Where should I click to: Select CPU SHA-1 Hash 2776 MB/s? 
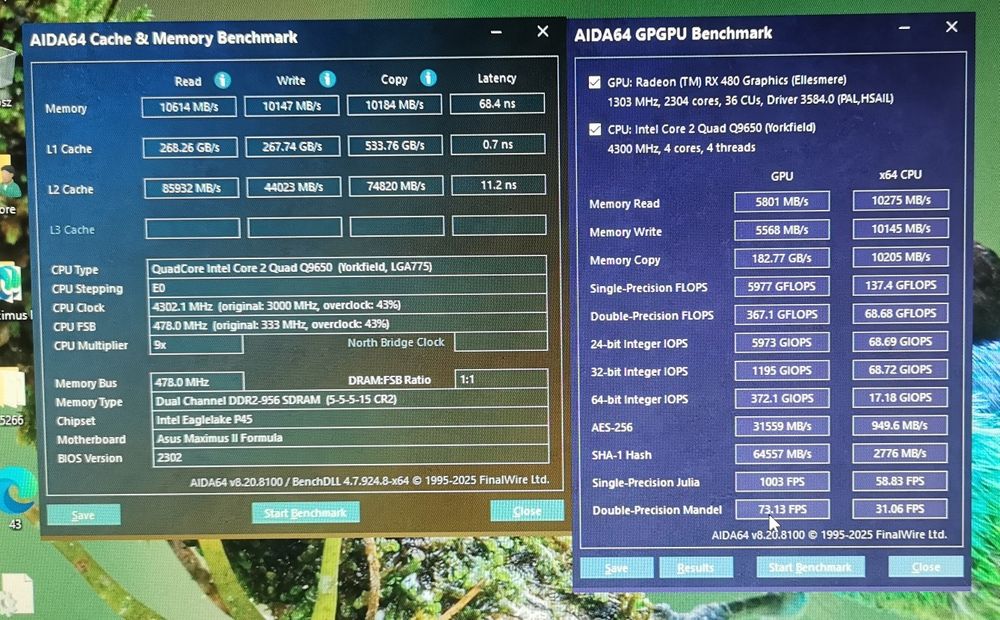[x=900, y=453]
